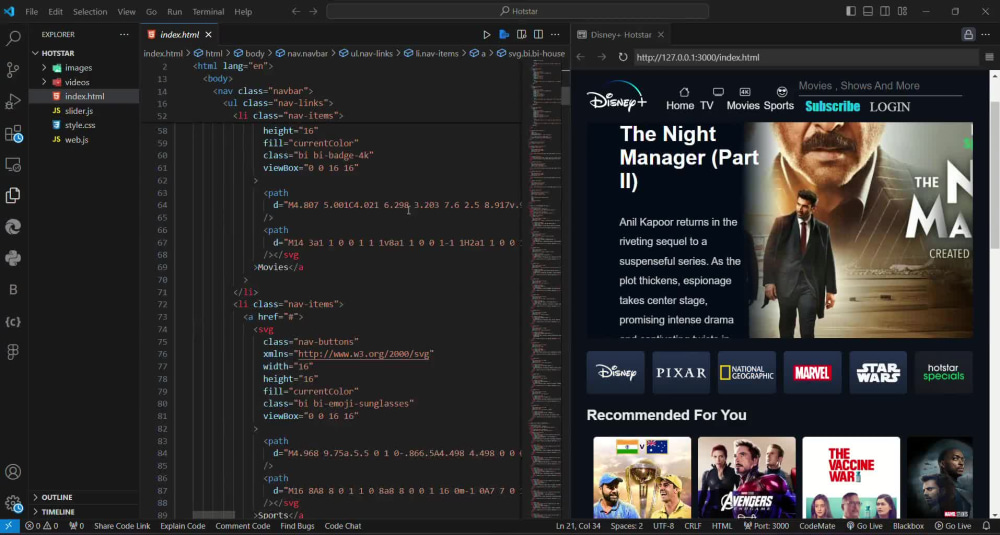Open the Accounts icon
Screen dimensions: 1000x535
coord(13,473)
